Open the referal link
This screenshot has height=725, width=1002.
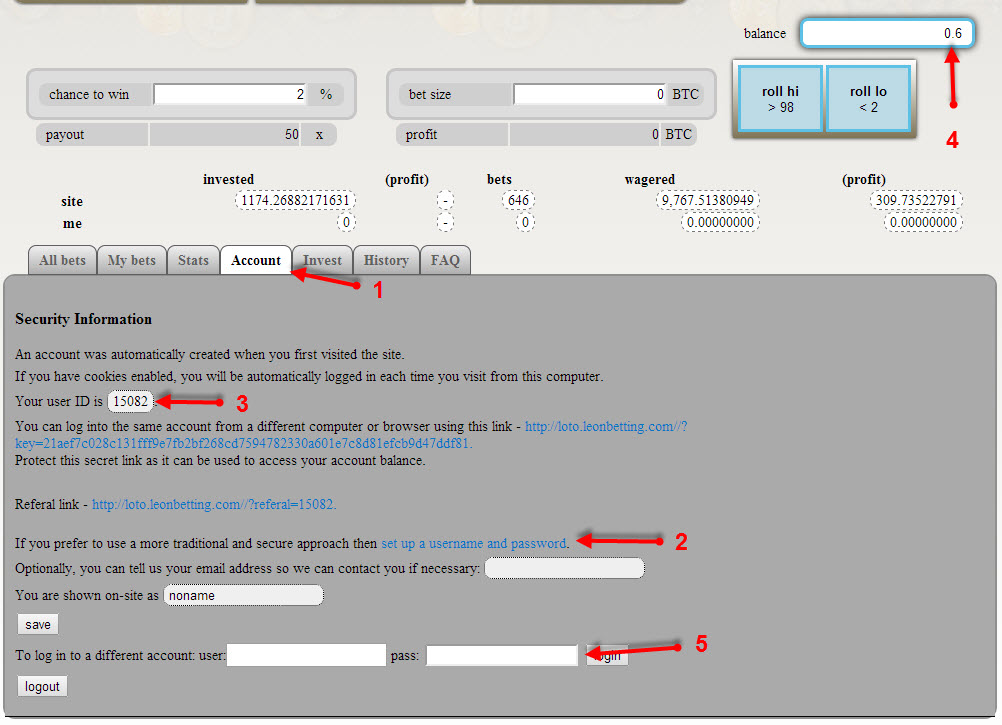(214, 505)
